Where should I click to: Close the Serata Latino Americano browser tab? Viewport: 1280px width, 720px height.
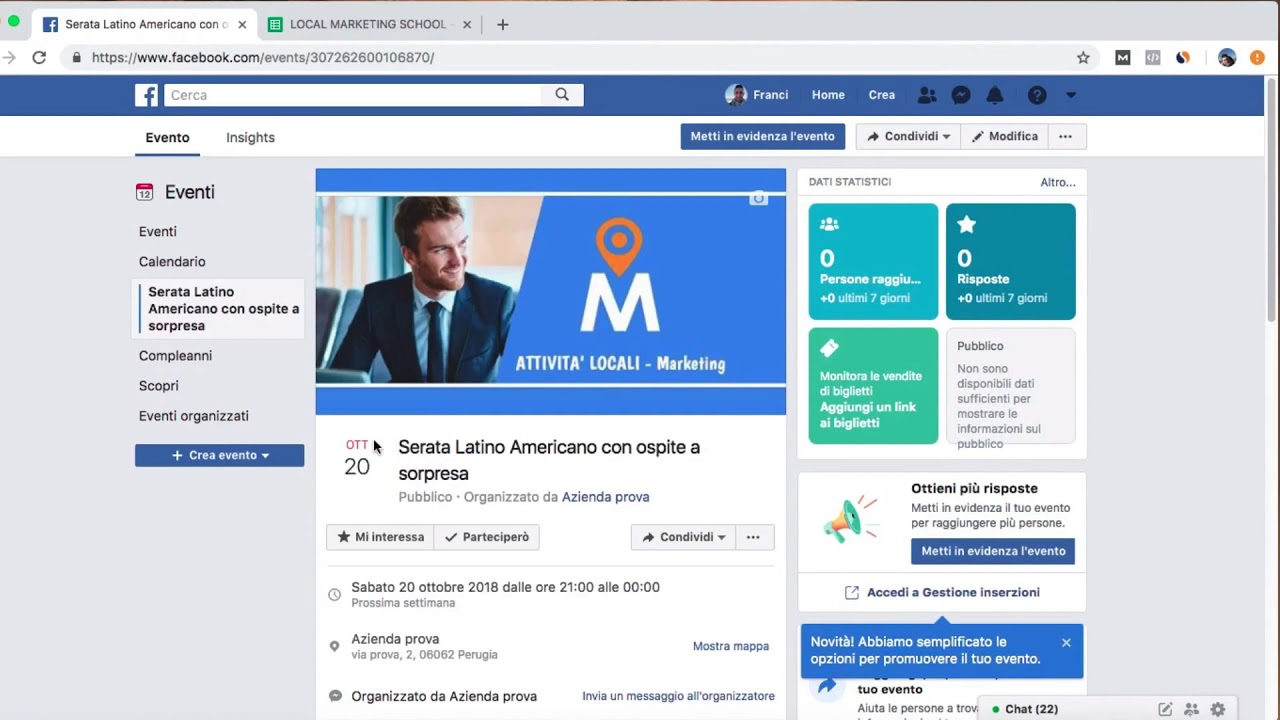pos(242,24)
